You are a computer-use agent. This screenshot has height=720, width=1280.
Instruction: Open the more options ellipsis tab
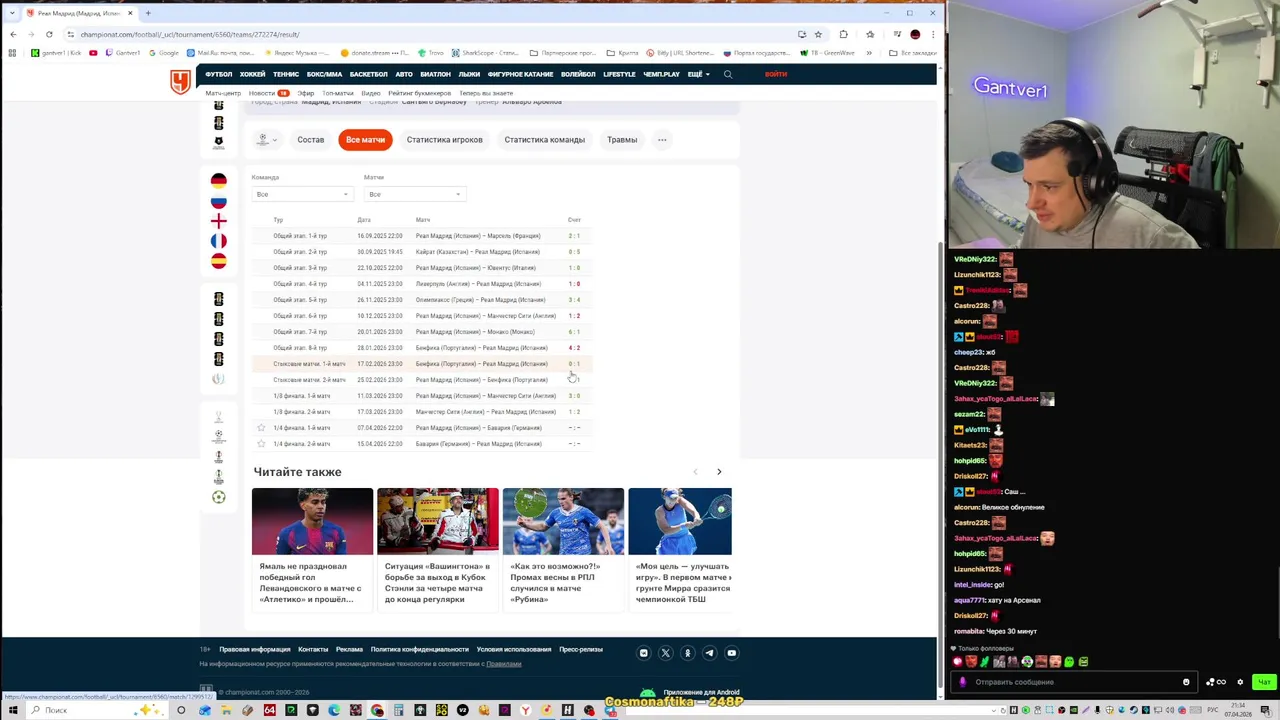662,140
